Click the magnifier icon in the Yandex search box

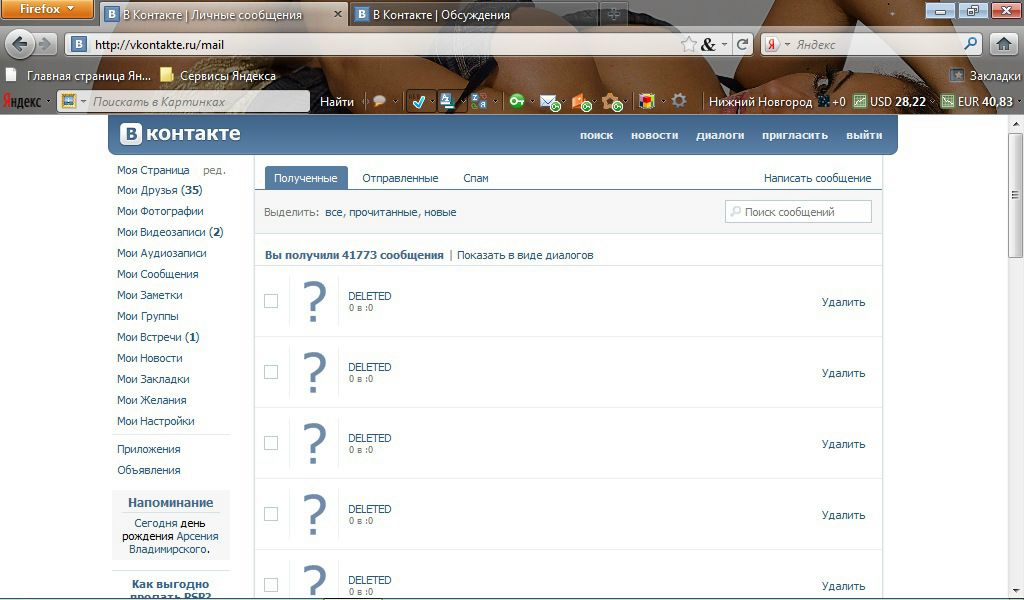[970, 44]
